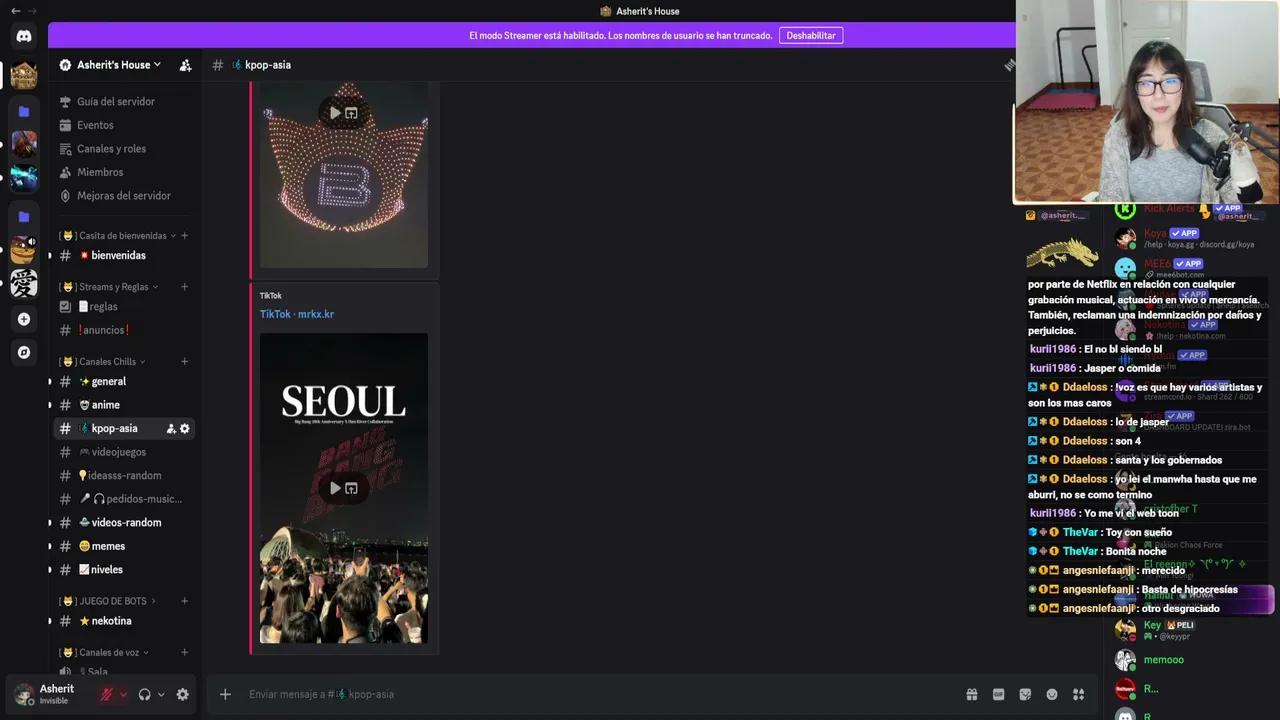The width and height of the screenshot is (1280, 720).
Task: Toggle headphones deafen
Action: tap(145, 694)
